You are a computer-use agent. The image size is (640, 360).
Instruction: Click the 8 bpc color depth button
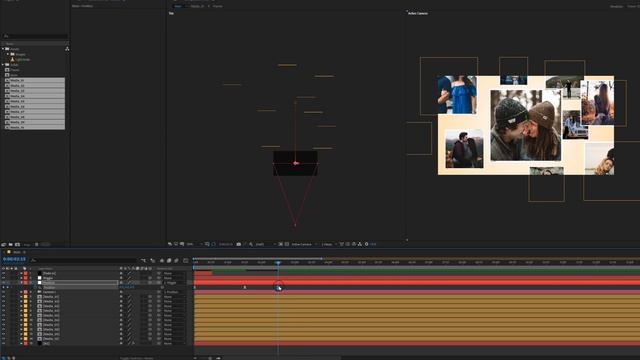27,244
